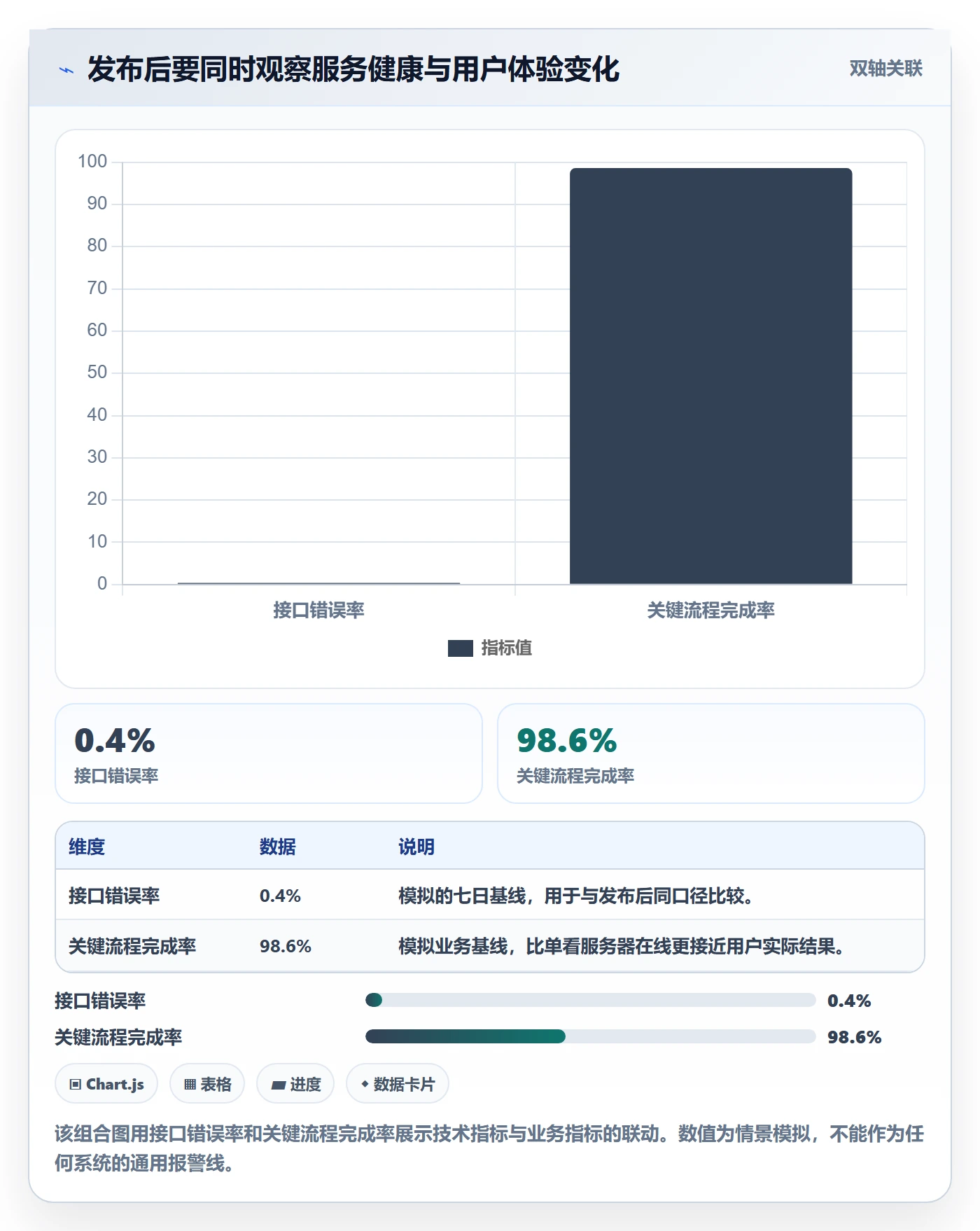Click the 维度 table column header

[87, 847]
